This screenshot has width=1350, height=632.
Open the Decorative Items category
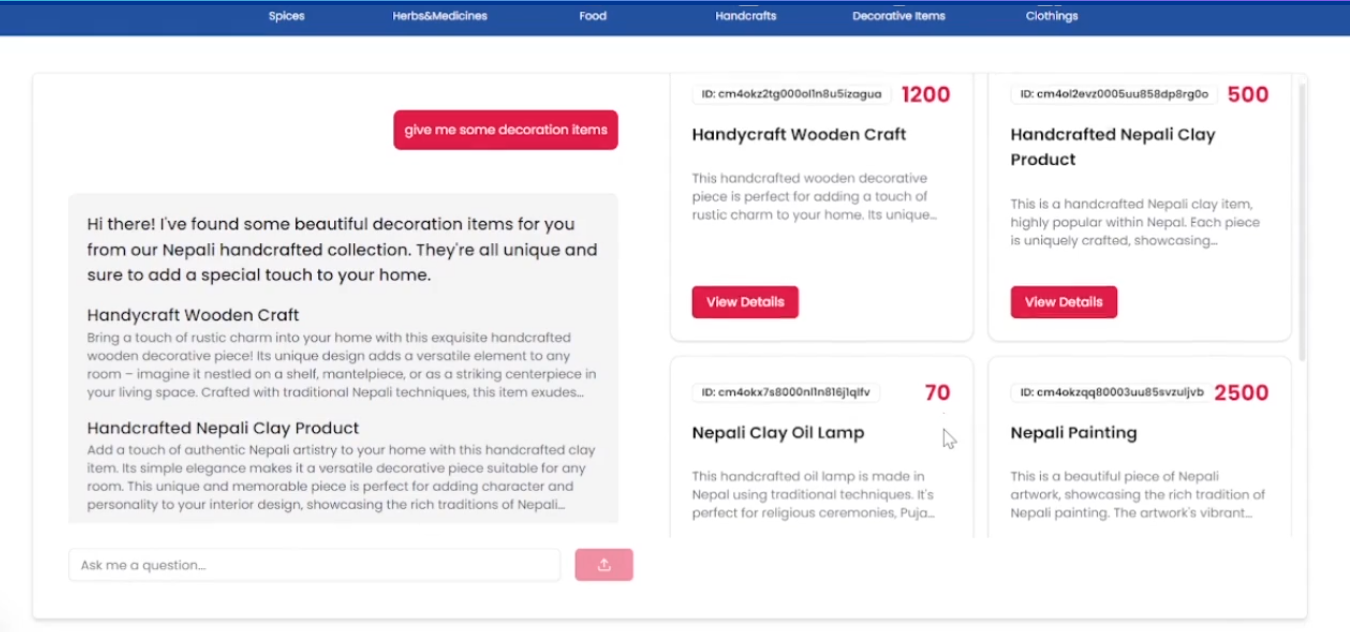point(899,16)
